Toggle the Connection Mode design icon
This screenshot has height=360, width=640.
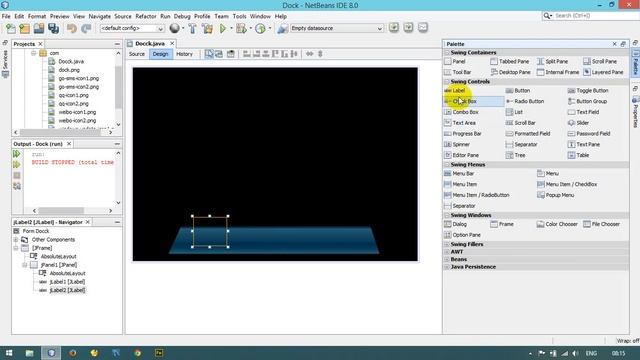pyautogui.click(x=219, y=54)
